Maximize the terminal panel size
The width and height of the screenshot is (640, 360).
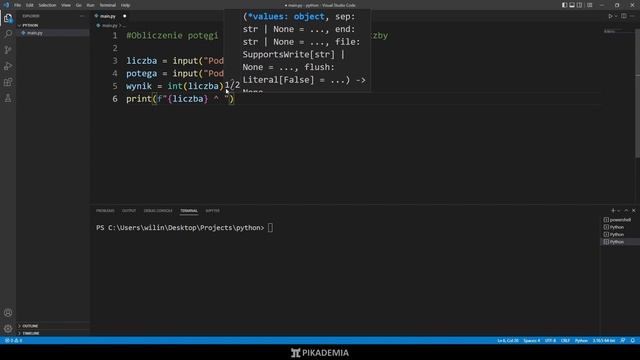click(x=627, y=211)
